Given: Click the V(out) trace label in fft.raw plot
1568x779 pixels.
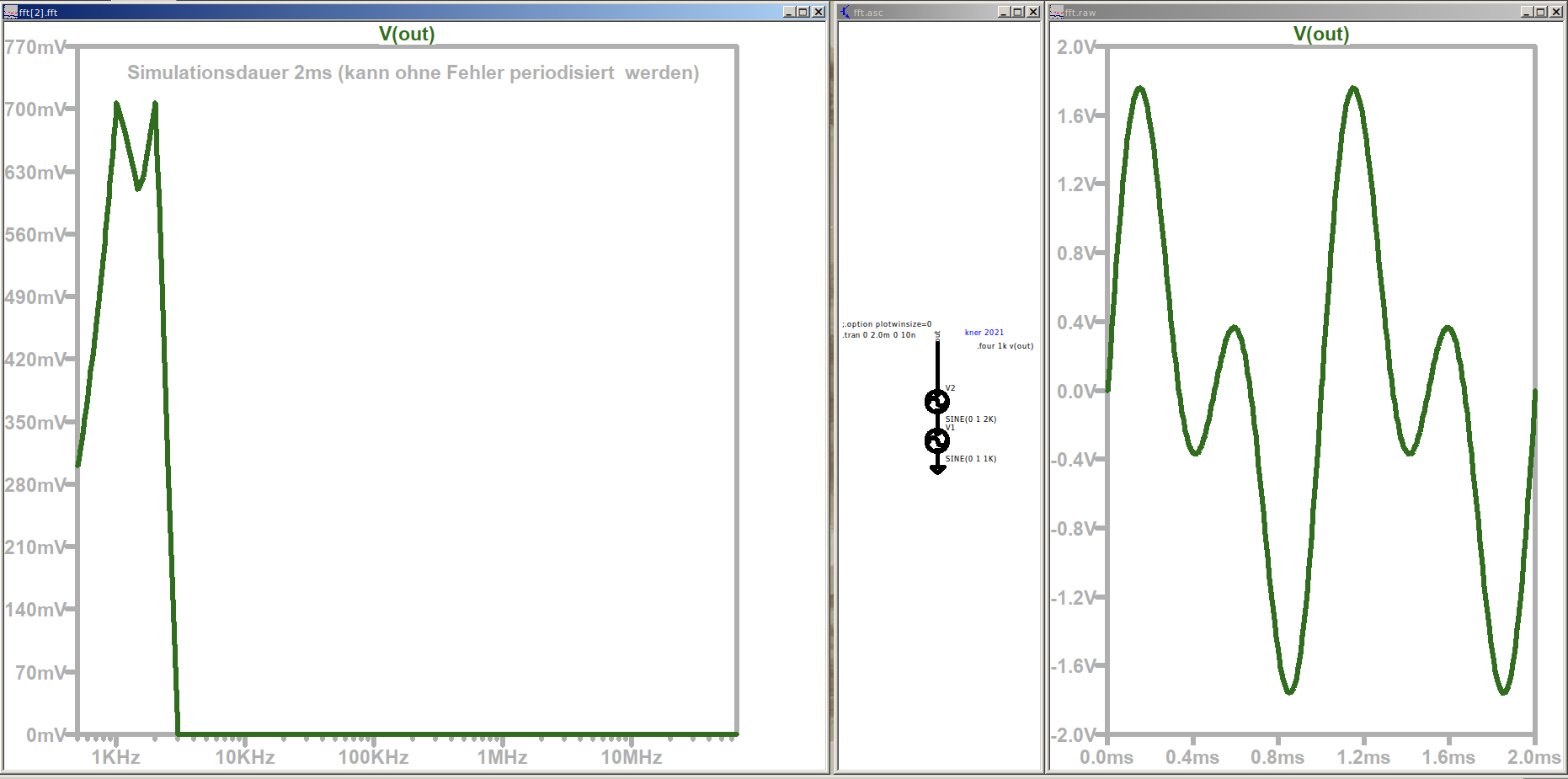Looking at the screenshot, I should [x=1320, y=34].
